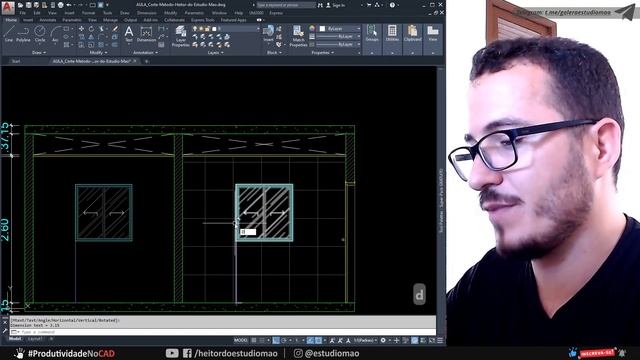Switch to the Model layout tab
This screenshot has height=360, width=640.
[x=15, y=339]
